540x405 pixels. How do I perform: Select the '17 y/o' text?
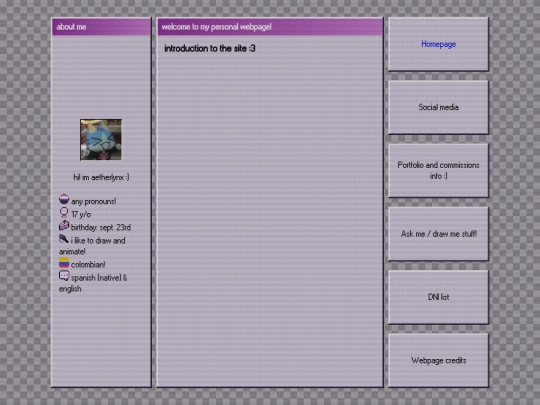click(81, 215)
